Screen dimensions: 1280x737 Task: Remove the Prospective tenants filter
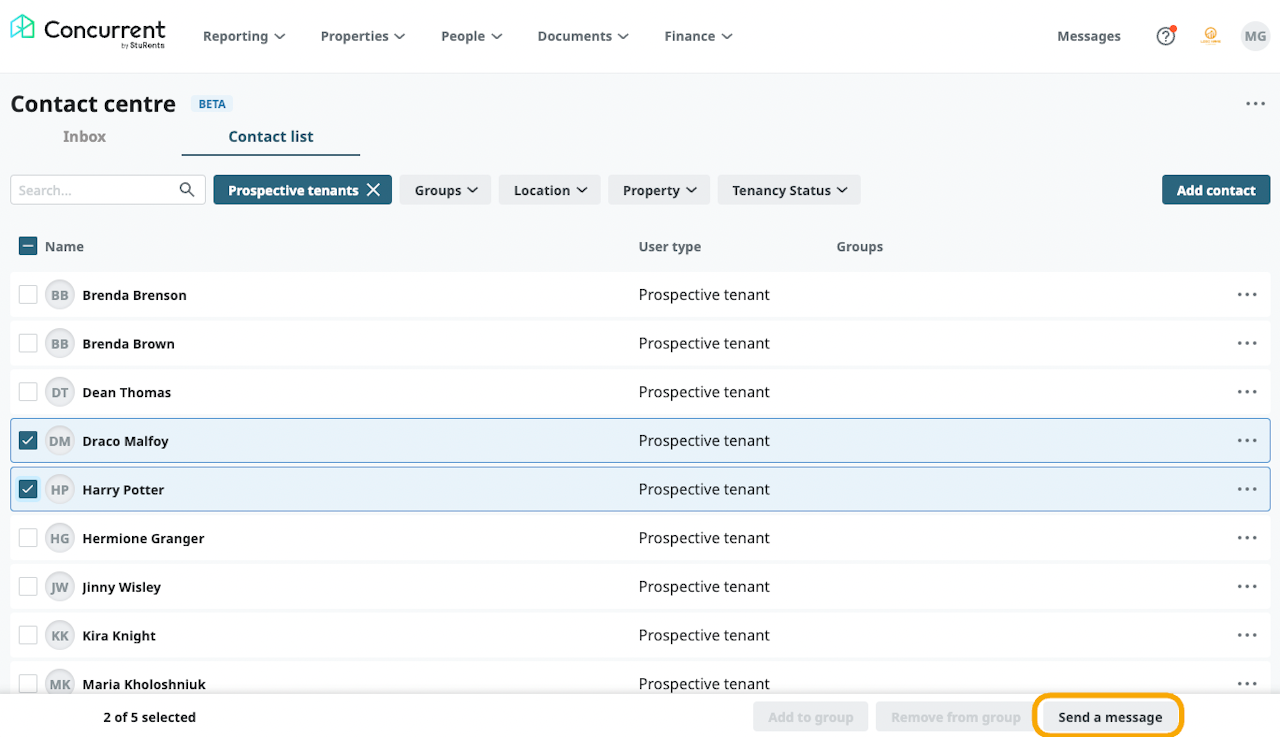[x=373, y=190]
